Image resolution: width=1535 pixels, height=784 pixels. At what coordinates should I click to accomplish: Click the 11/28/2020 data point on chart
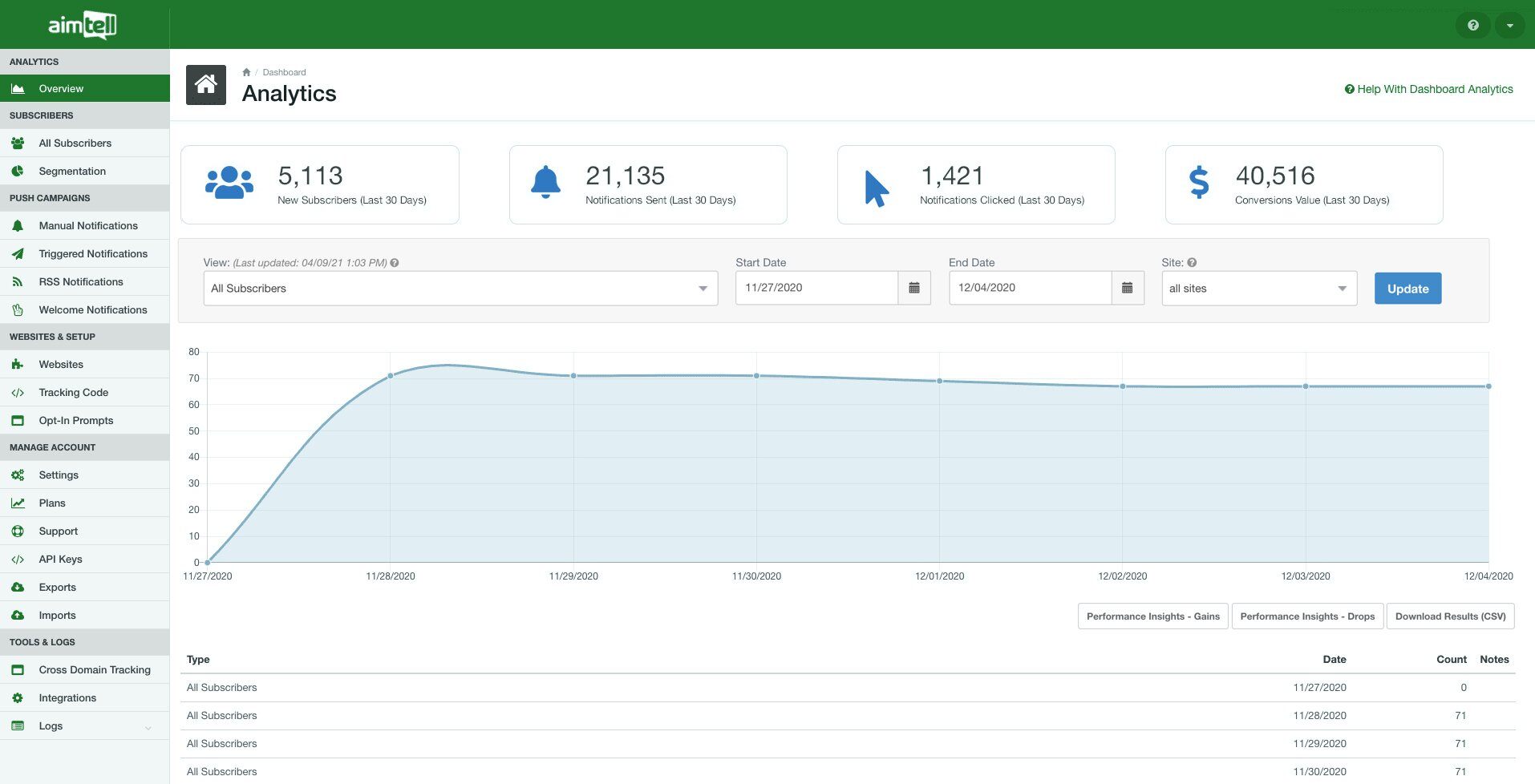[x=391, y=375]
